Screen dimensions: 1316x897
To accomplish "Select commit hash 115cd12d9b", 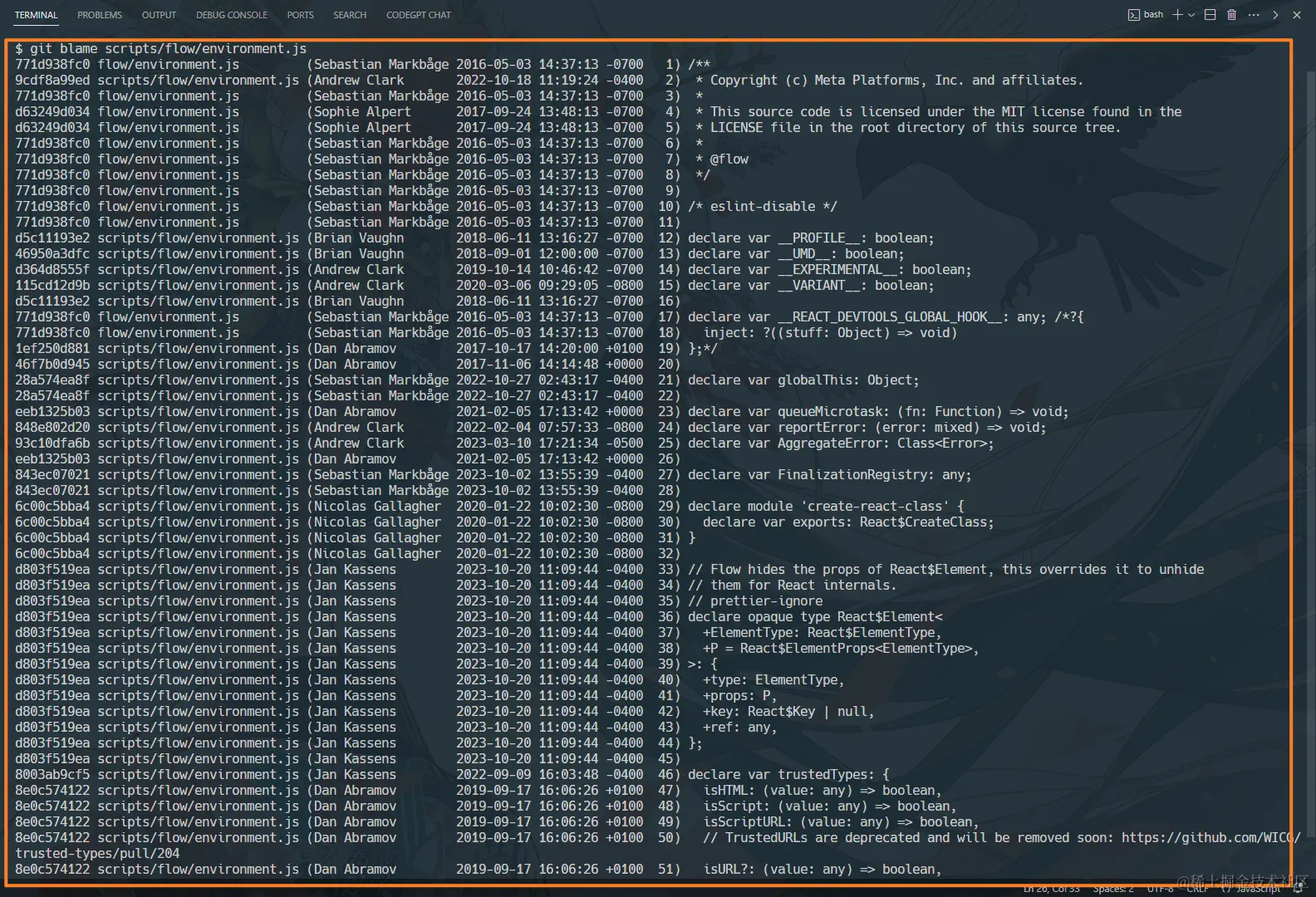I will click(x=52, y=286).
